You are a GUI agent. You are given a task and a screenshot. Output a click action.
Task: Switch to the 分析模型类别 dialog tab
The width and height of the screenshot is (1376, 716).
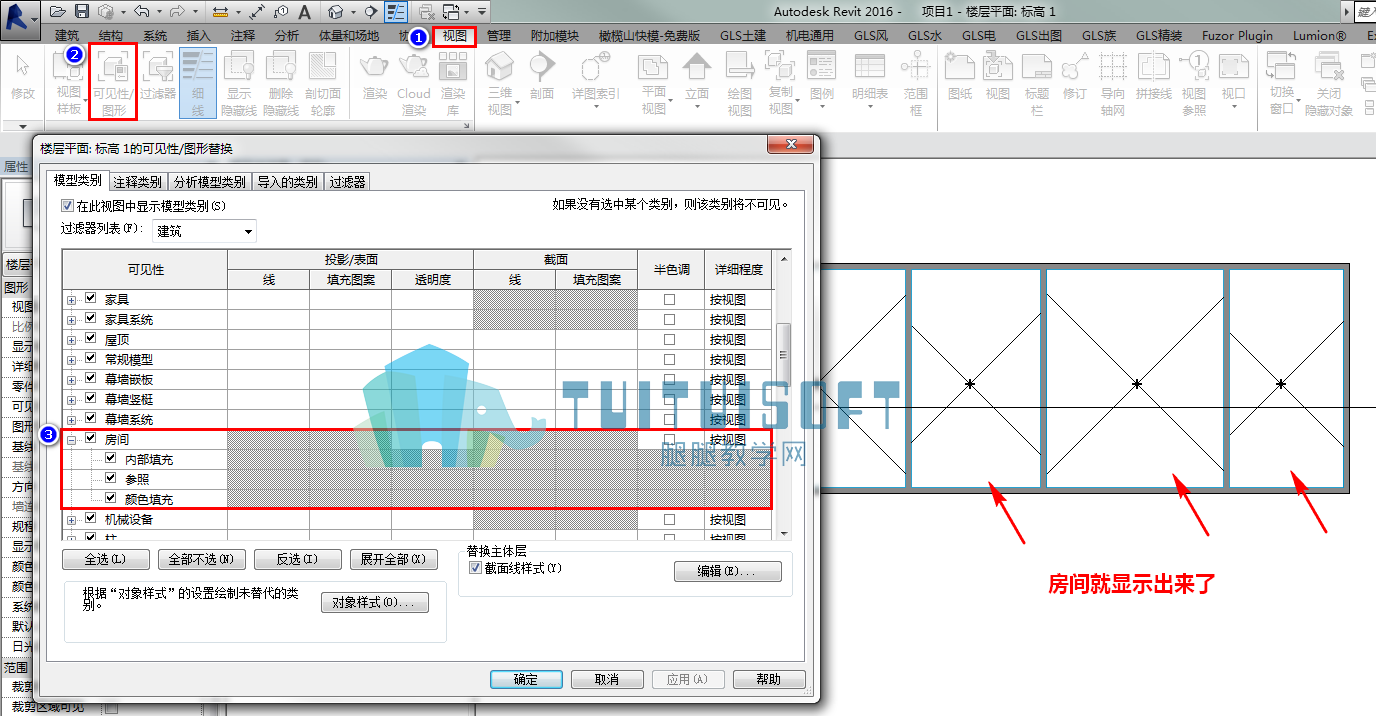pos(209,182)
